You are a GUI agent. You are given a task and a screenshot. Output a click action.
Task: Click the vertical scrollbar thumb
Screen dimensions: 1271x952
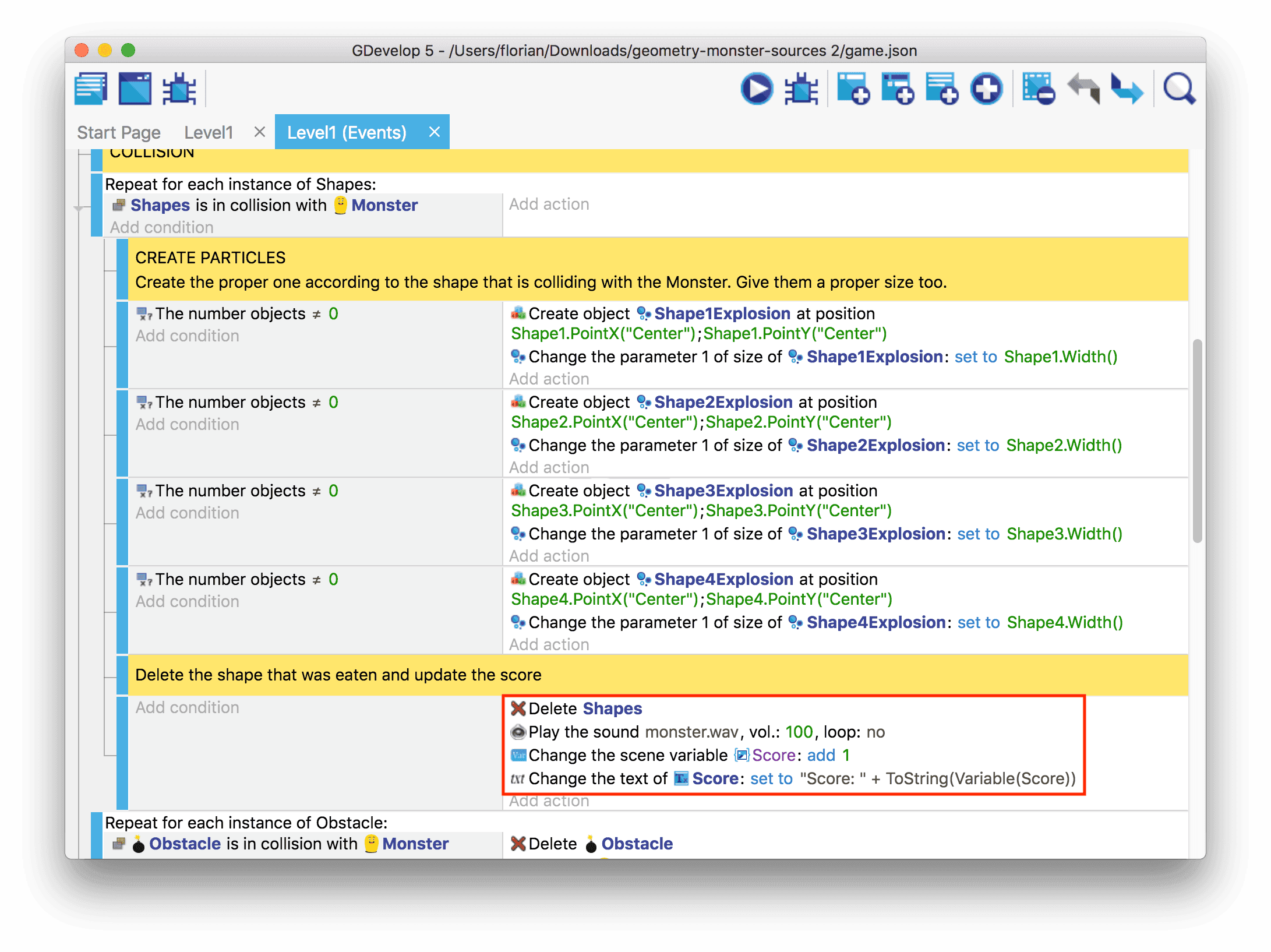[x=1197, y=440]
